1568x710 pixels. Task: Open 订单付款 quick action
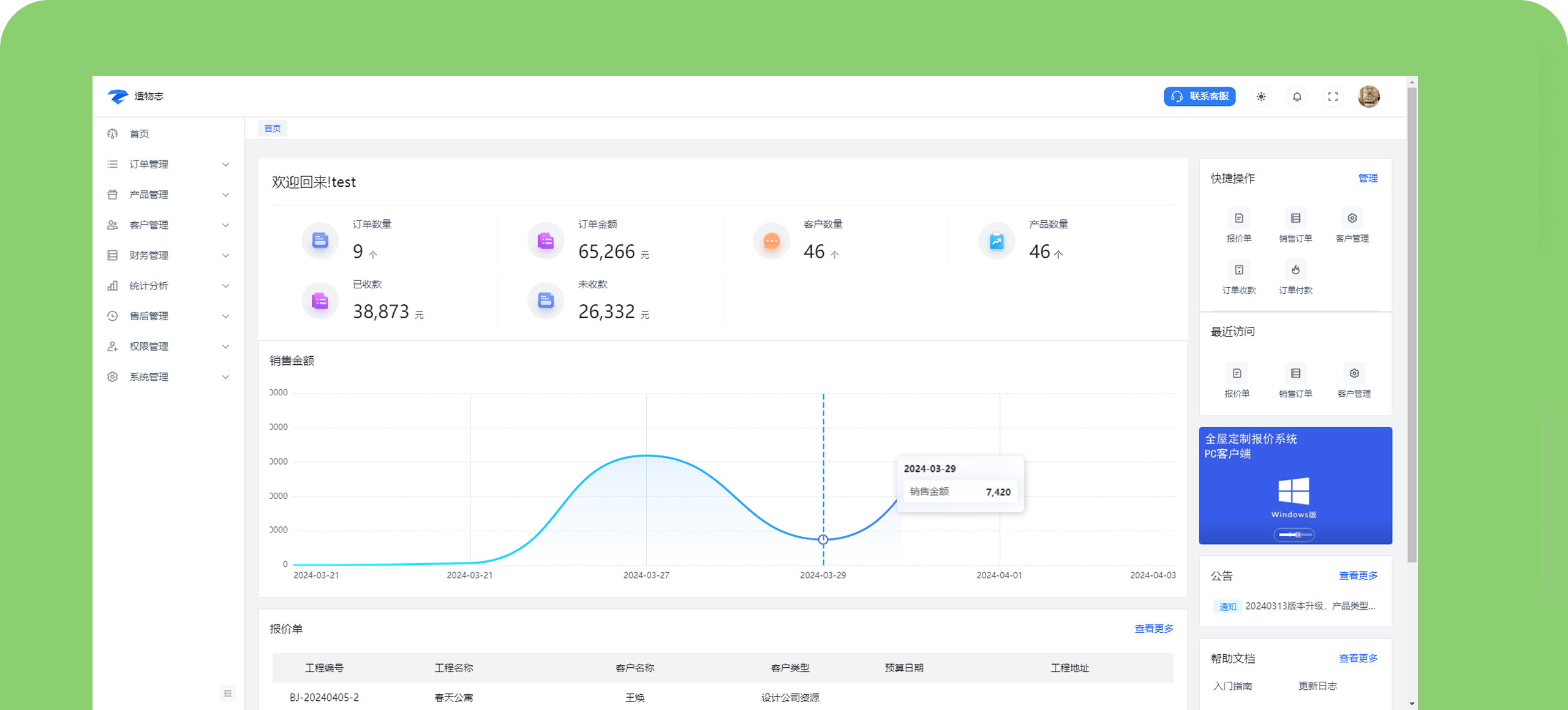pyautogui.click(x=1295, y=278)
